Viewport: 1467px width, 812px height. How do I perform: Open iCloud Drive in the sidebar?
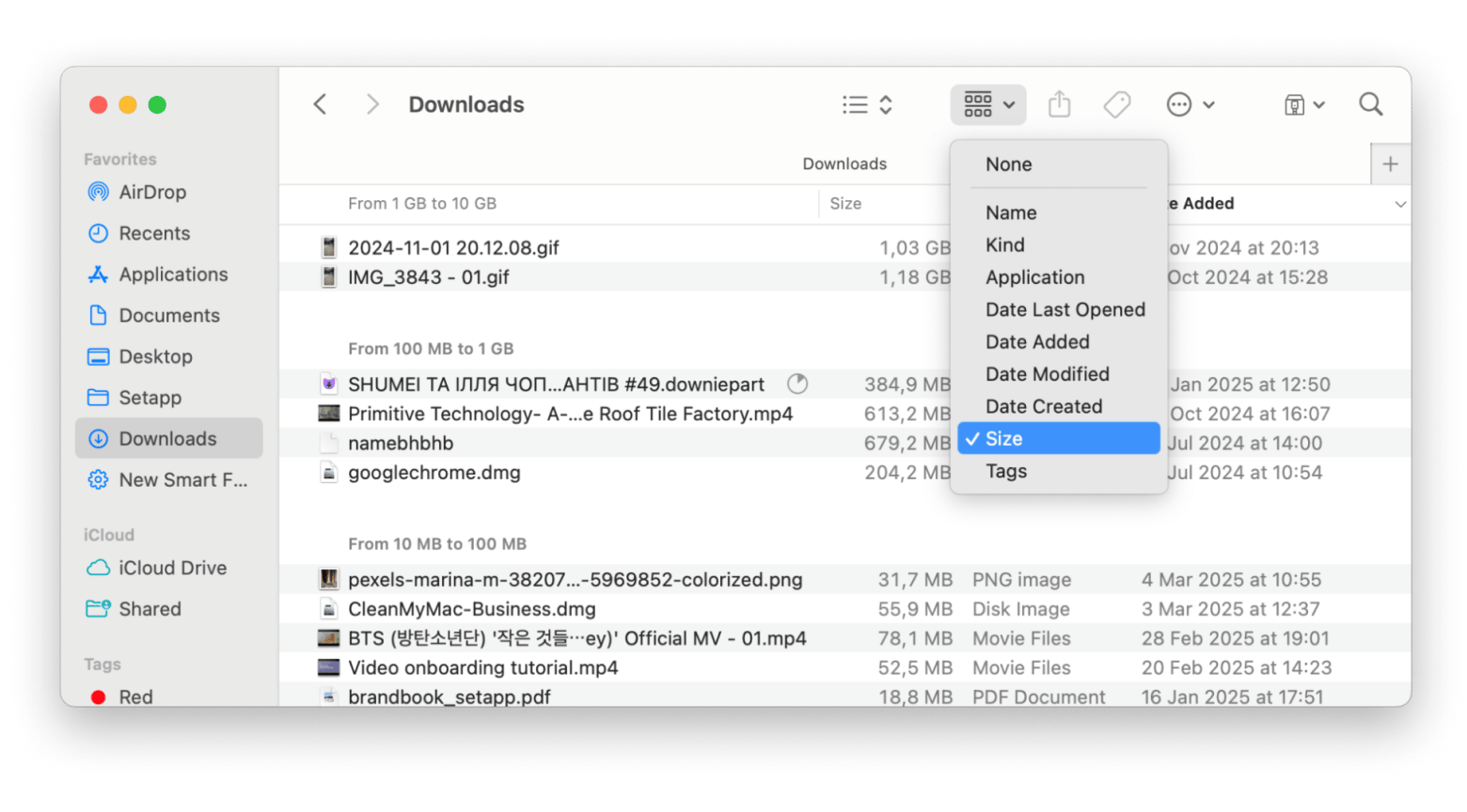point(168,568)
